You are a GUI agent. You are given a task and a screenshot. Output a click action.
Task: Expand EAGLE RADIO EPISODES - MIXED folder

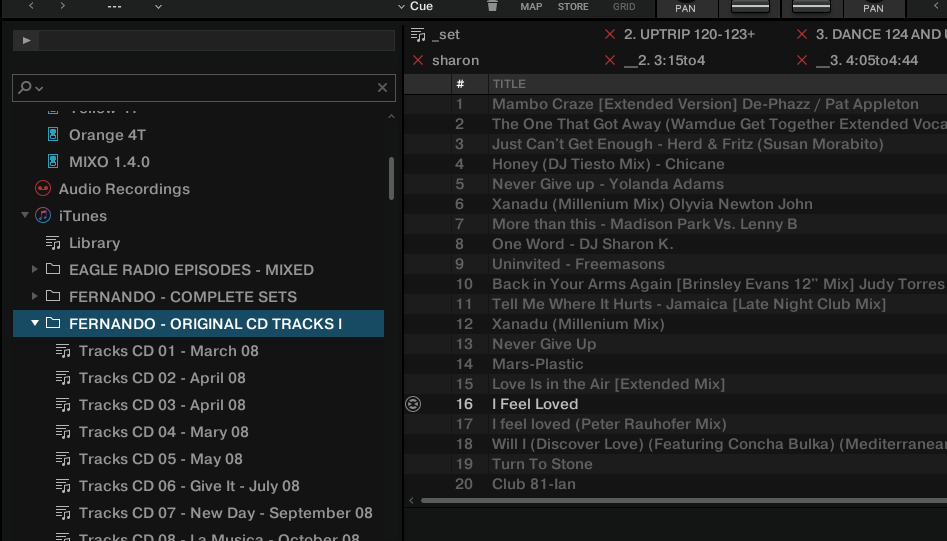(x=35, y=270)
